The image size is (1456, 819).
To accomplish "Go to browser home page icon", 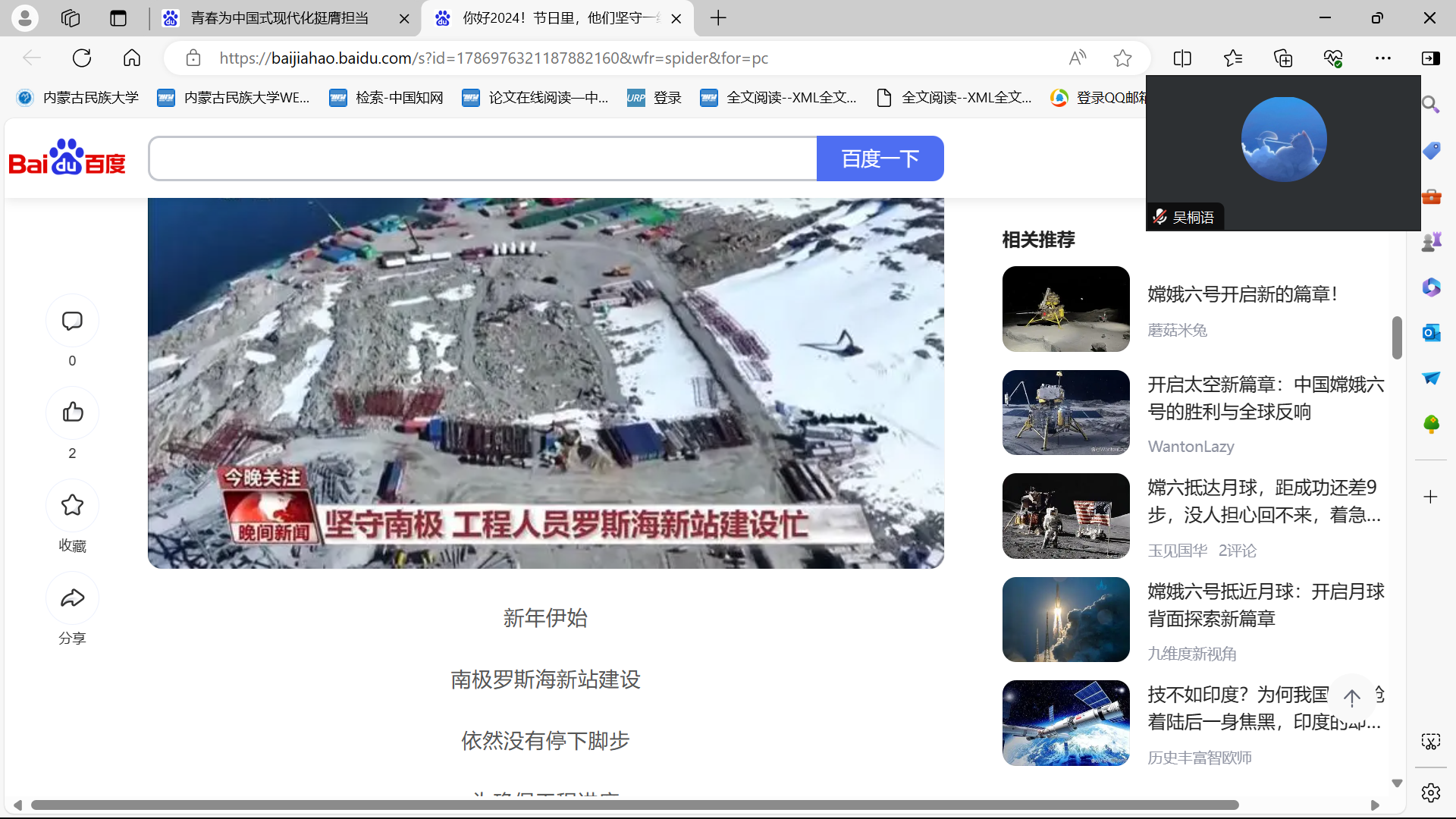I will coord(132,58).
